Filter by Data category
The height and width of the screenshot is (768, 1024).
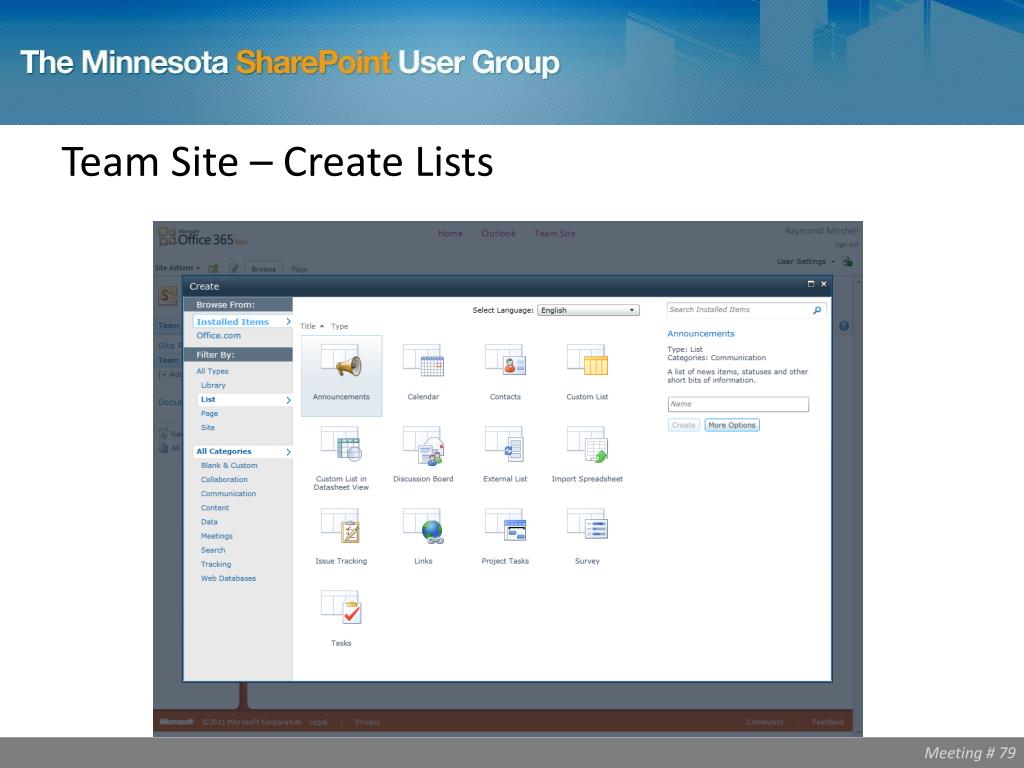point(209,522)
